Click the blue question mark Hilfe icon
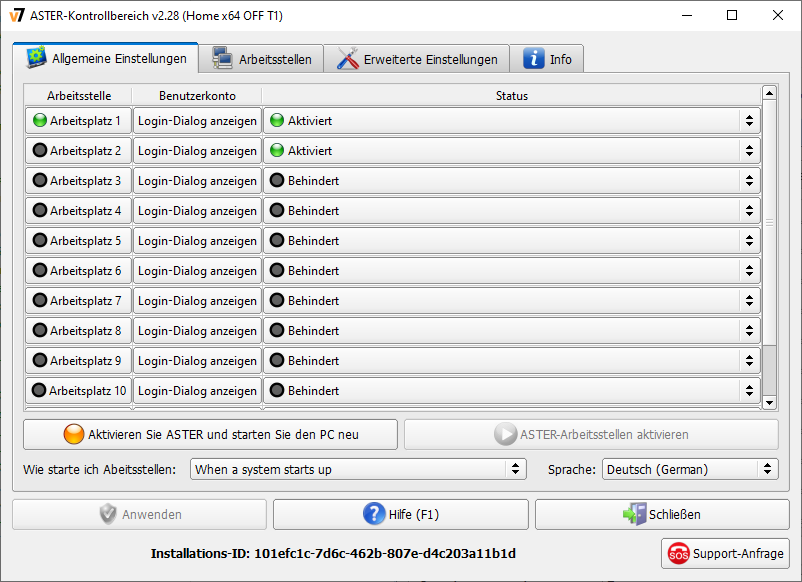This screenshot has height=582, width=802. click(374, 513)
